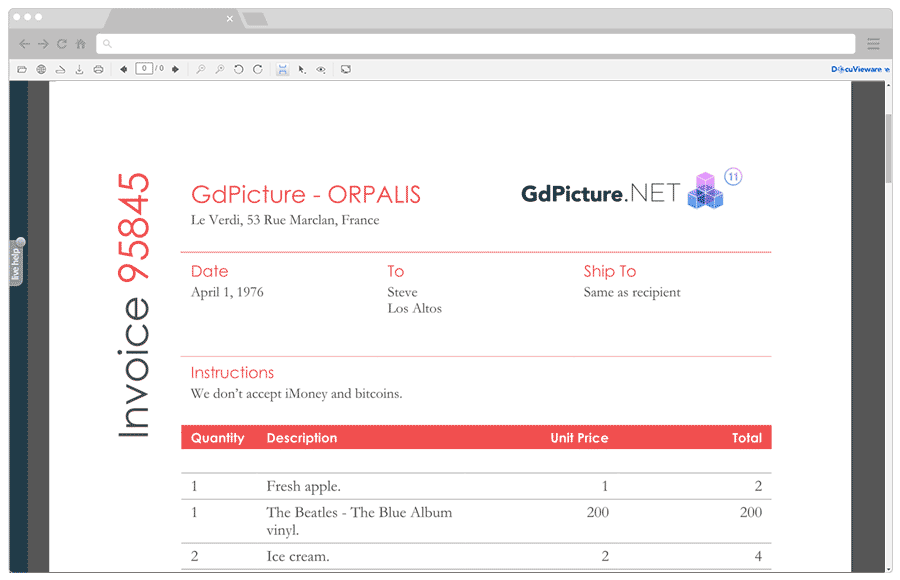Click the vertical scrollbar thumb
900x580 pixels.
point(889,148)
